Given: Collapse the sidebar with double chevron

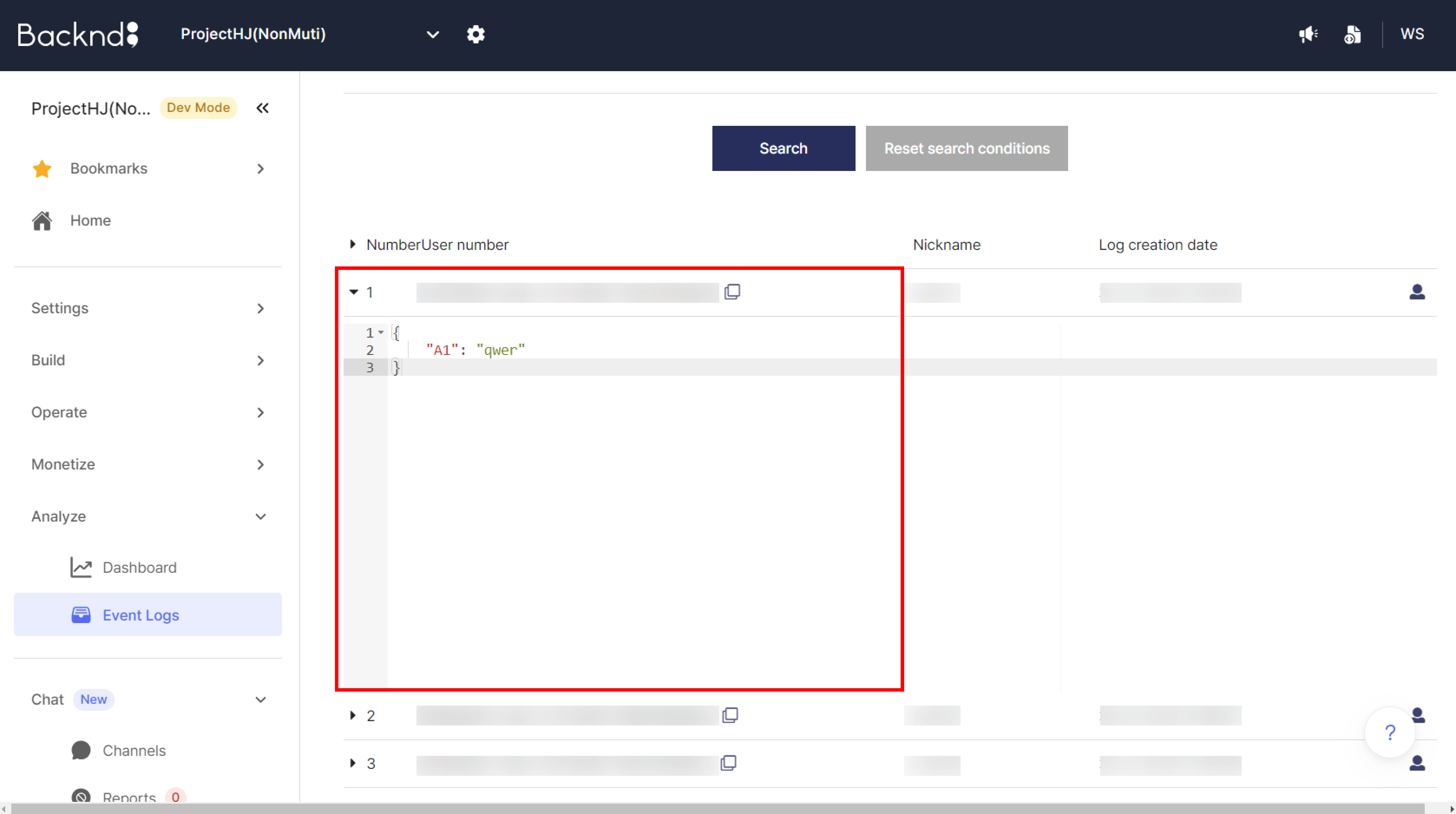Looking at the screenshot, I should pyautogui.click(x=262, y=108).
